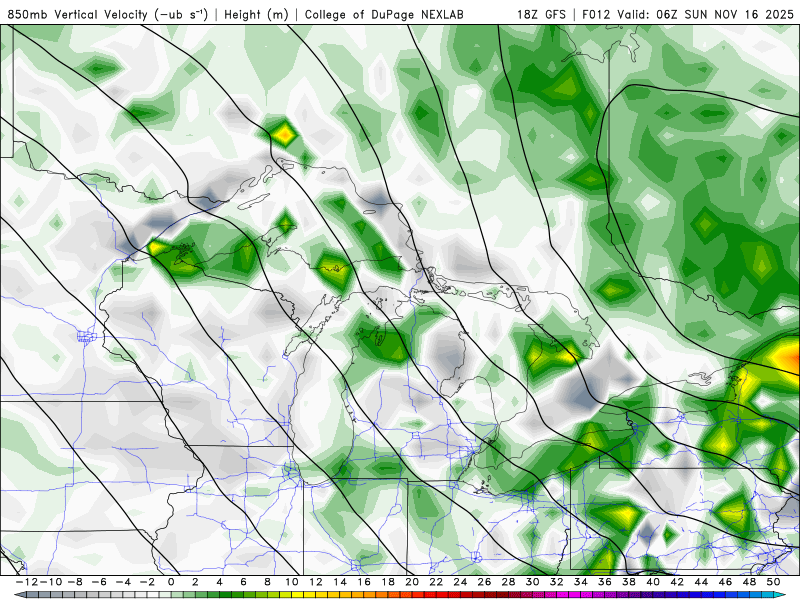Click the "24" color scale label
Image resolution: width=800 pixels, height=600 pixels.
click(460, 582)
